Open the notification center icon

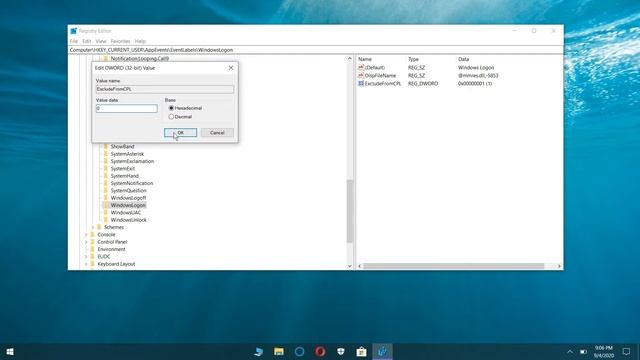point(626,351)
